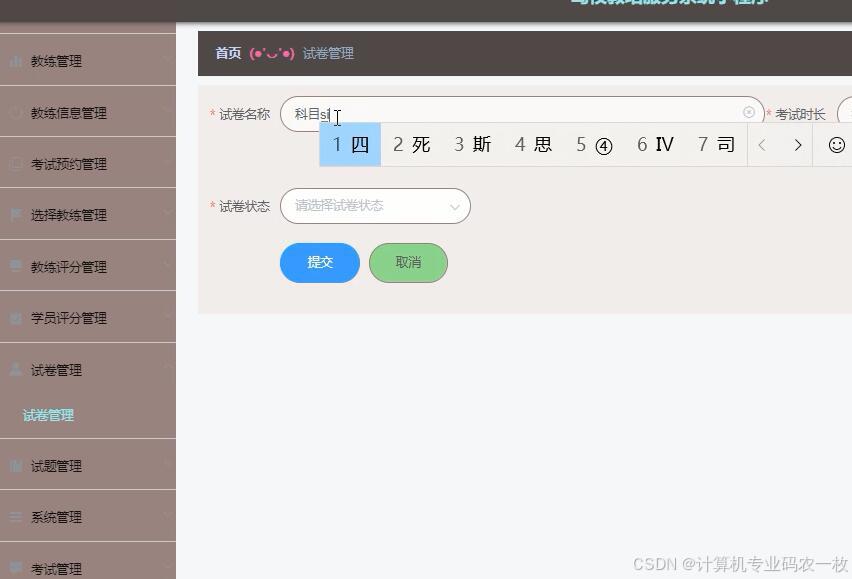The width and height of the screenshot is (852, 579).
Task: Click the icon beside 教练信息管理
Action: (x=16, y=112)
